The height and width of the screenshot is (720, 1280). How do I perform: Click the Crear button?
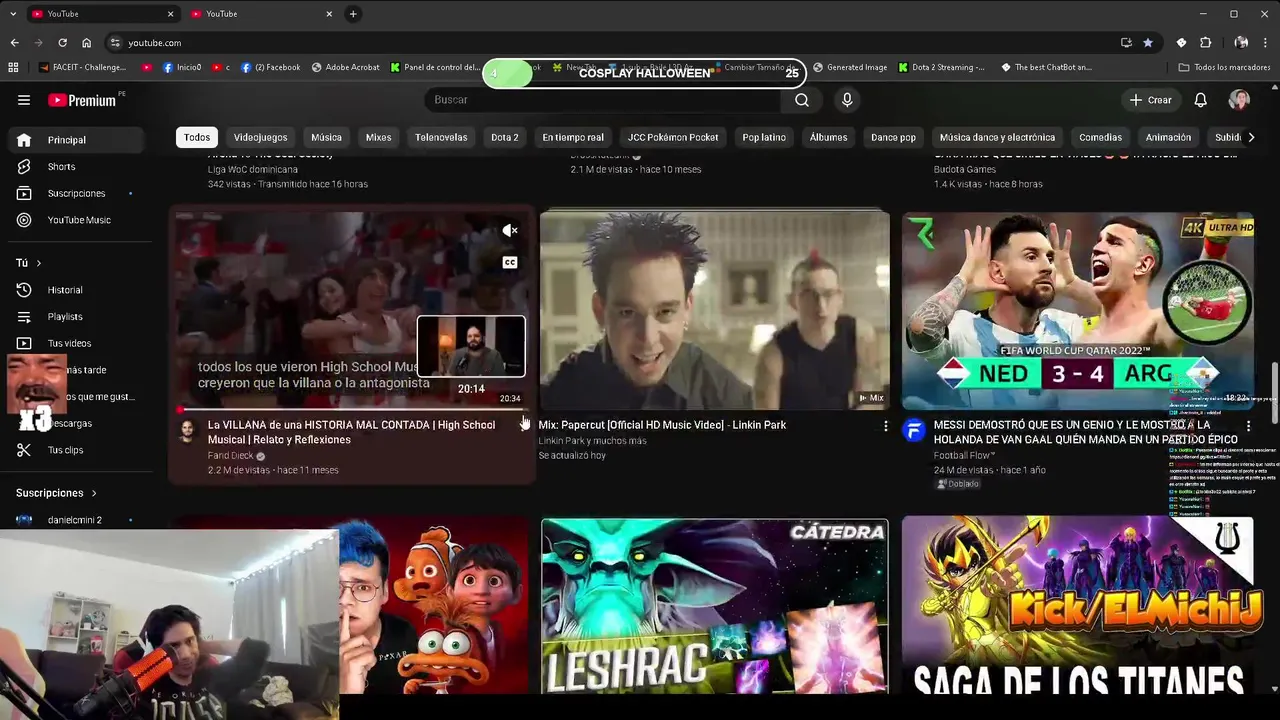tap(1150, 100)
